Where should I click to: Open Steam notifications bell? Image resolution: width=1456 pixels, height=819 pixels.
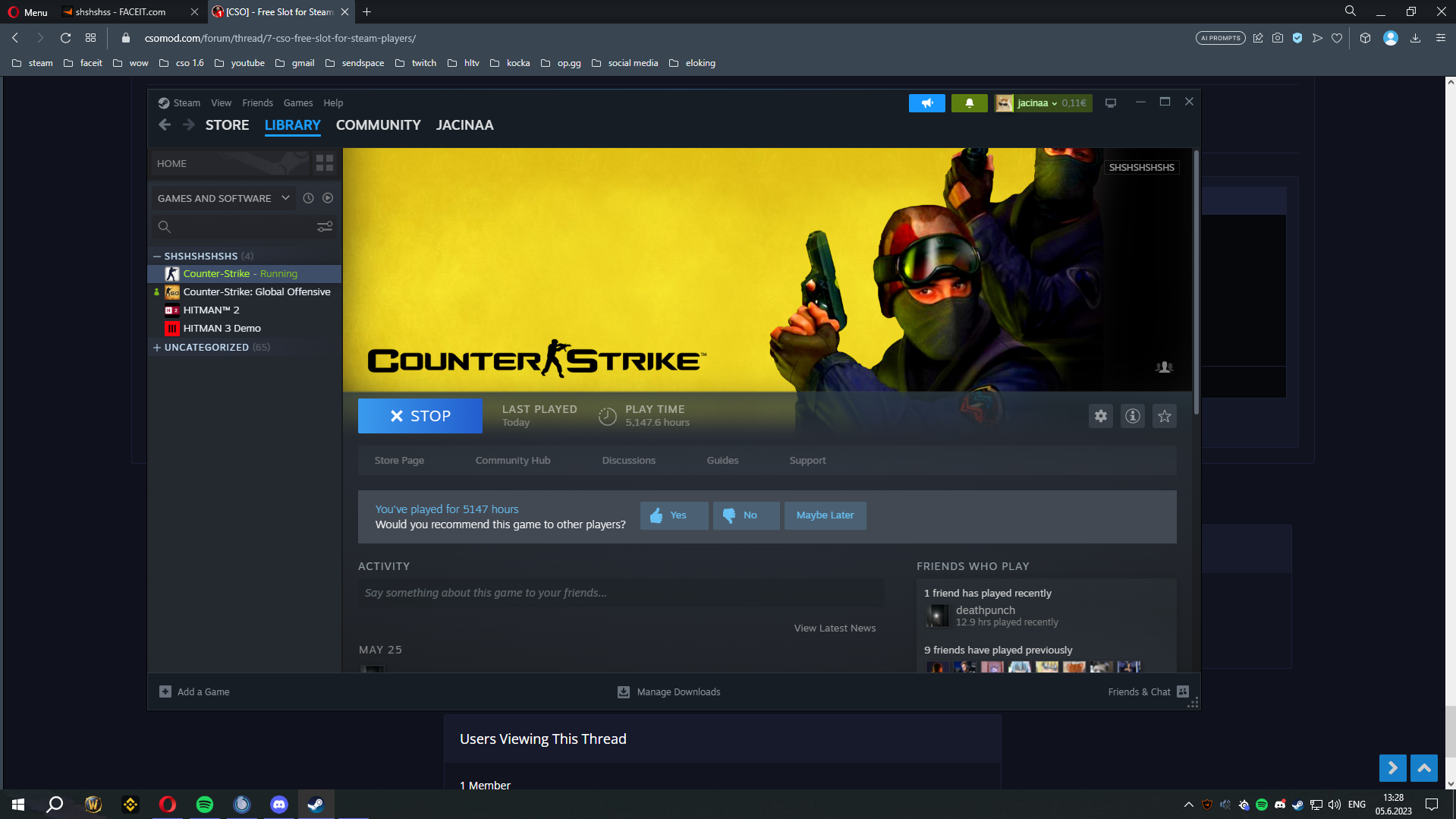point(969,103)
